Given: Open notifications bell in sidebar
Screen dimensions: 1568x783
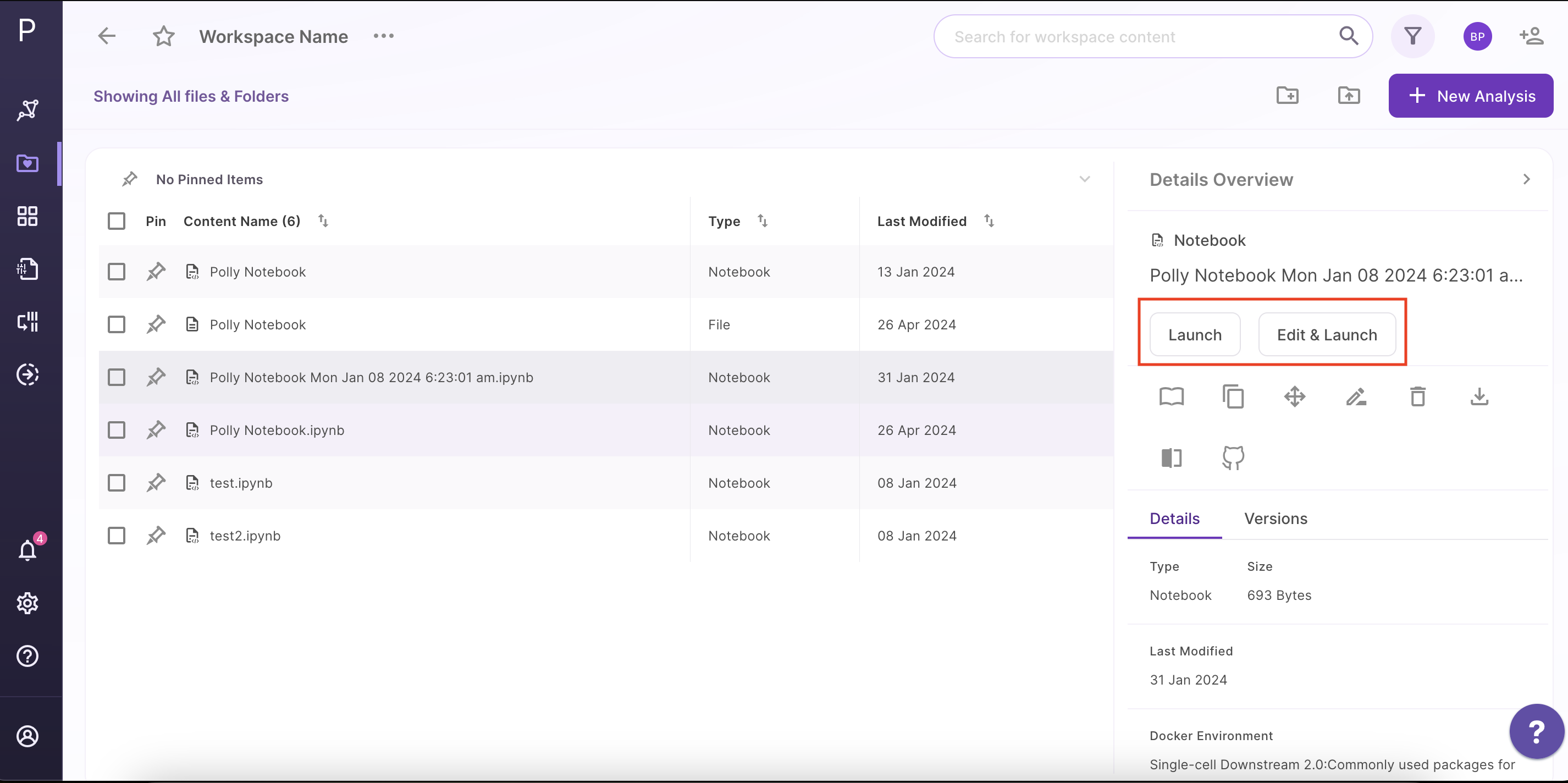Looking at the screenshot, I should click(x=28, y=550).
